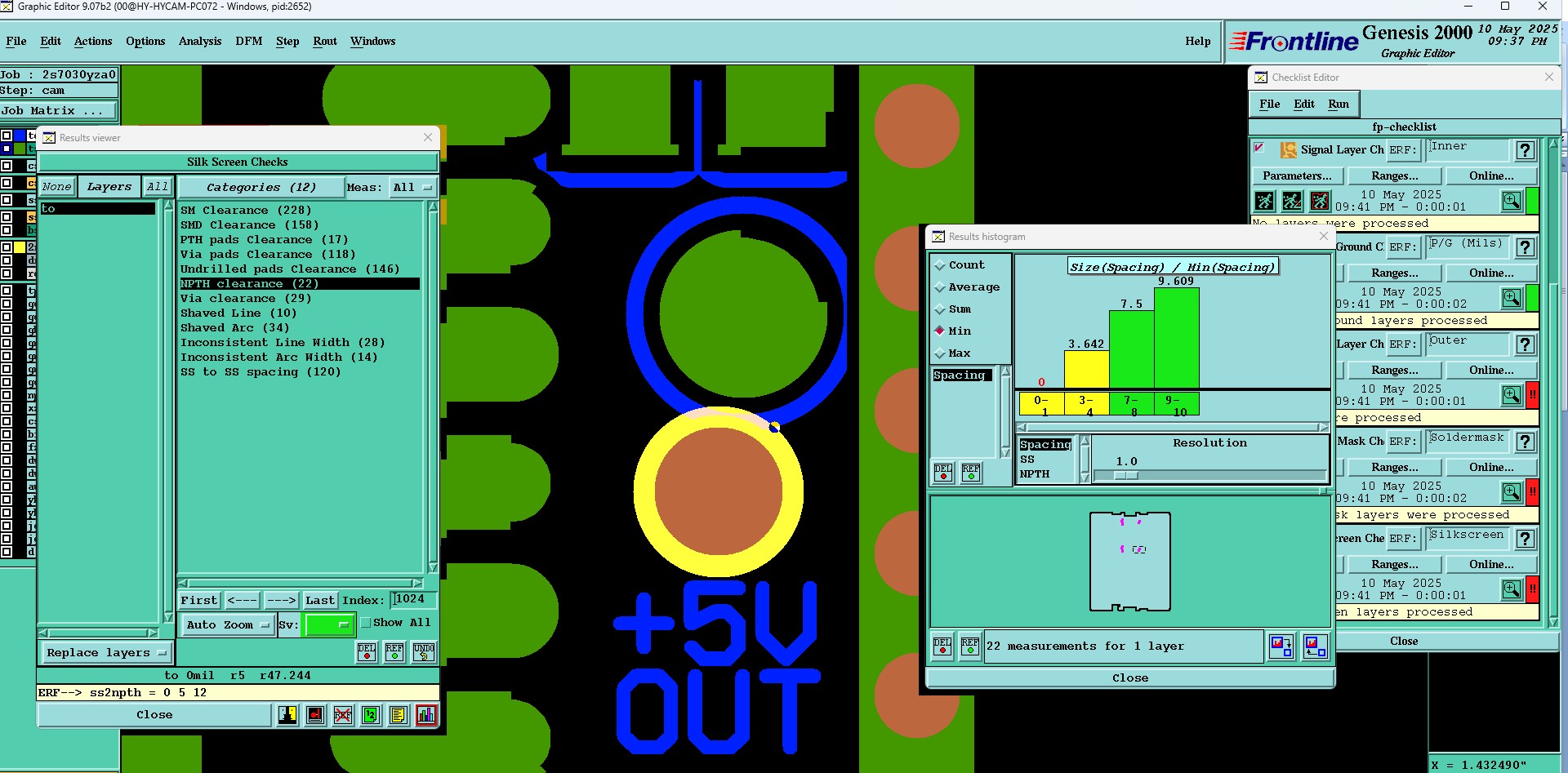Select Min radio in Results histogram
This screenshot has height=773, width=1568.
940,331
